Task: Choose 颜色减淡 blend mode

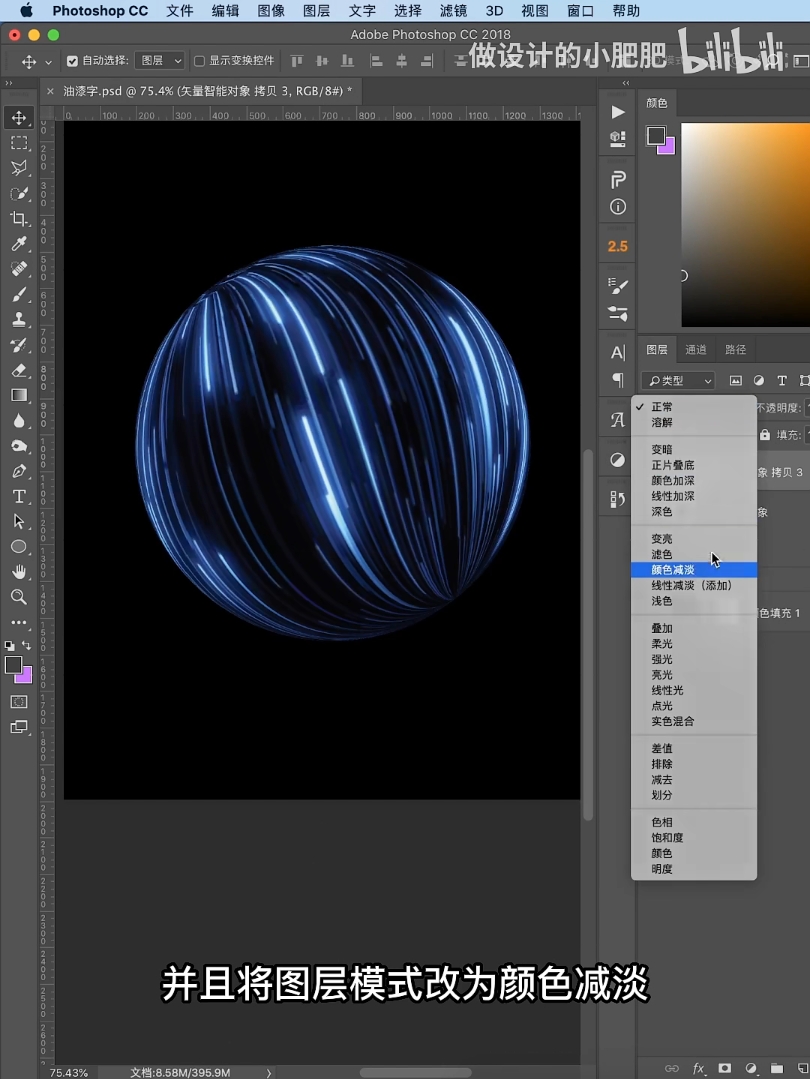Action: pos(694,570)
